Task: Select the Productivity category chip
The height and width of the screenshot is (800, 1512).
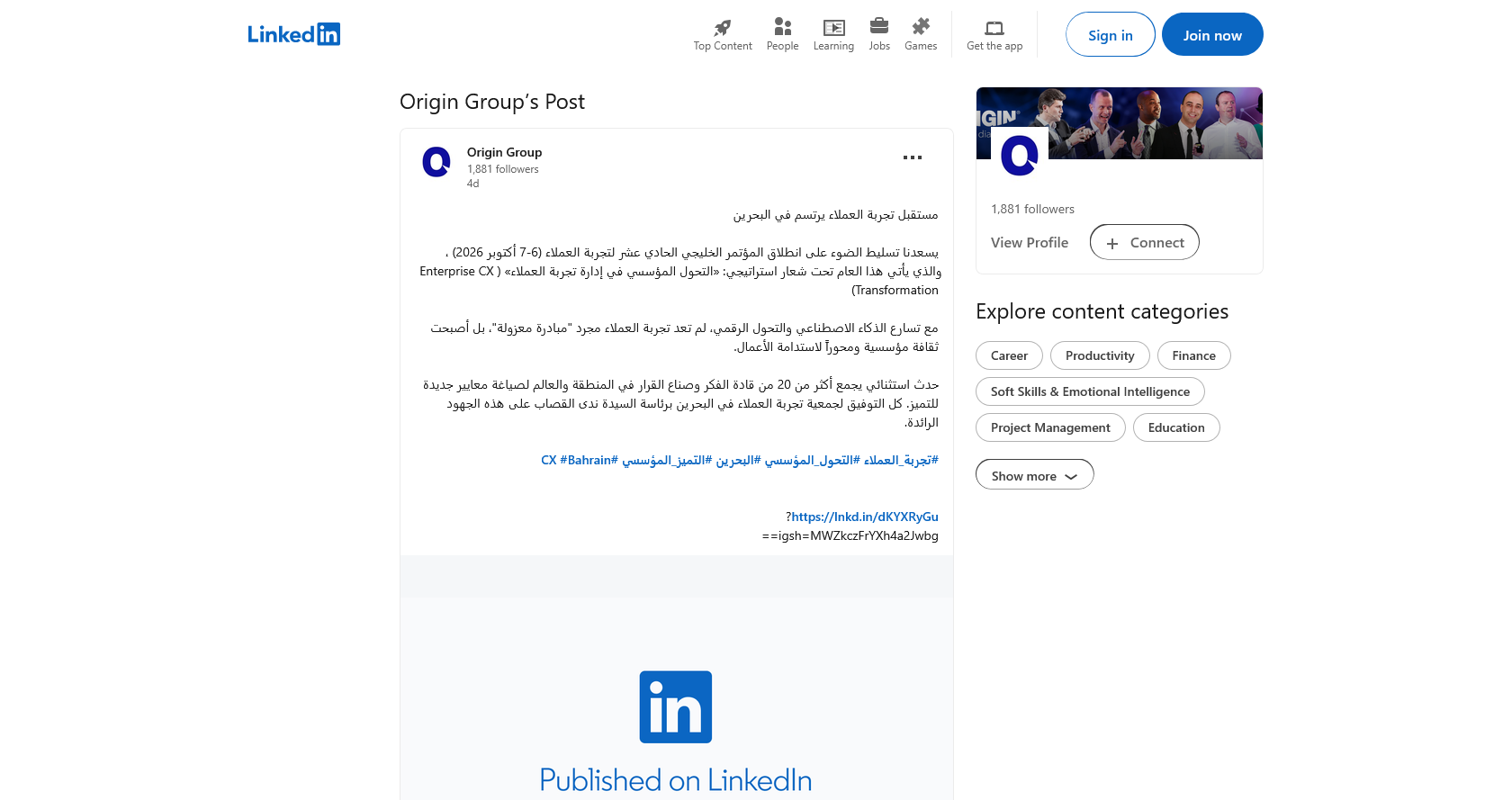Action: [1100, 355]
